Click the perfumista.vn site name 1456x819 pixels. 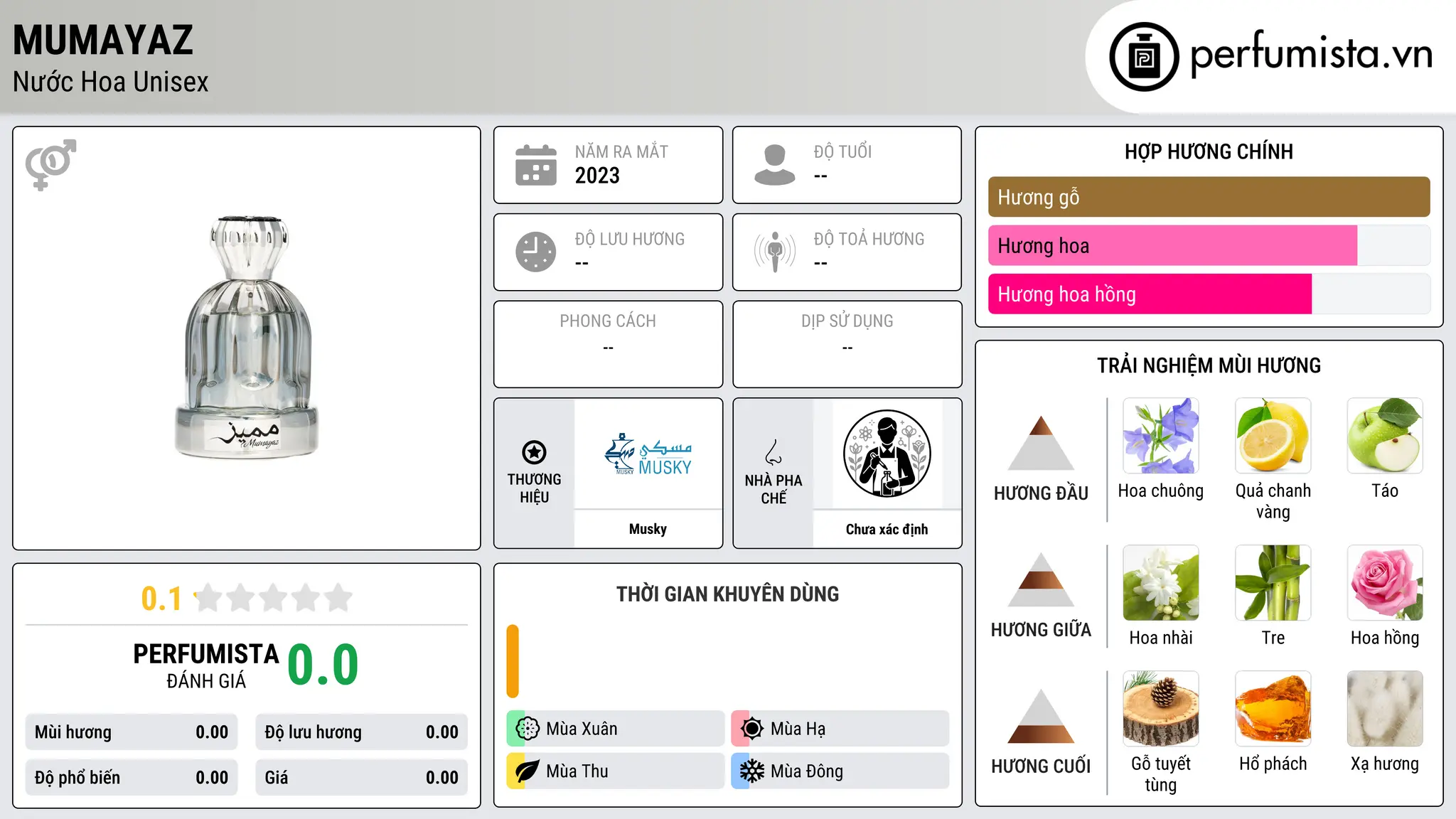pos(1312,54)
